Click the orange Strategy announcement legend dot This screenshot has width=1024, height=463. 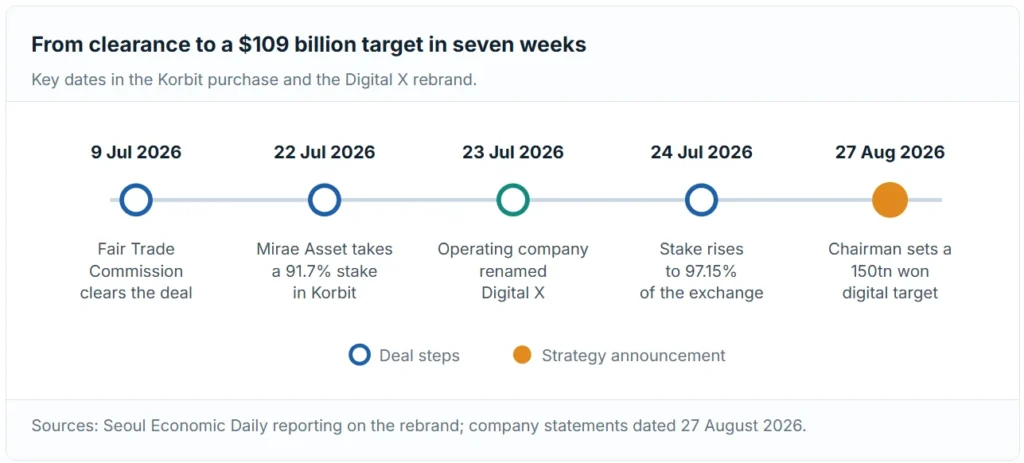[522, 355]
